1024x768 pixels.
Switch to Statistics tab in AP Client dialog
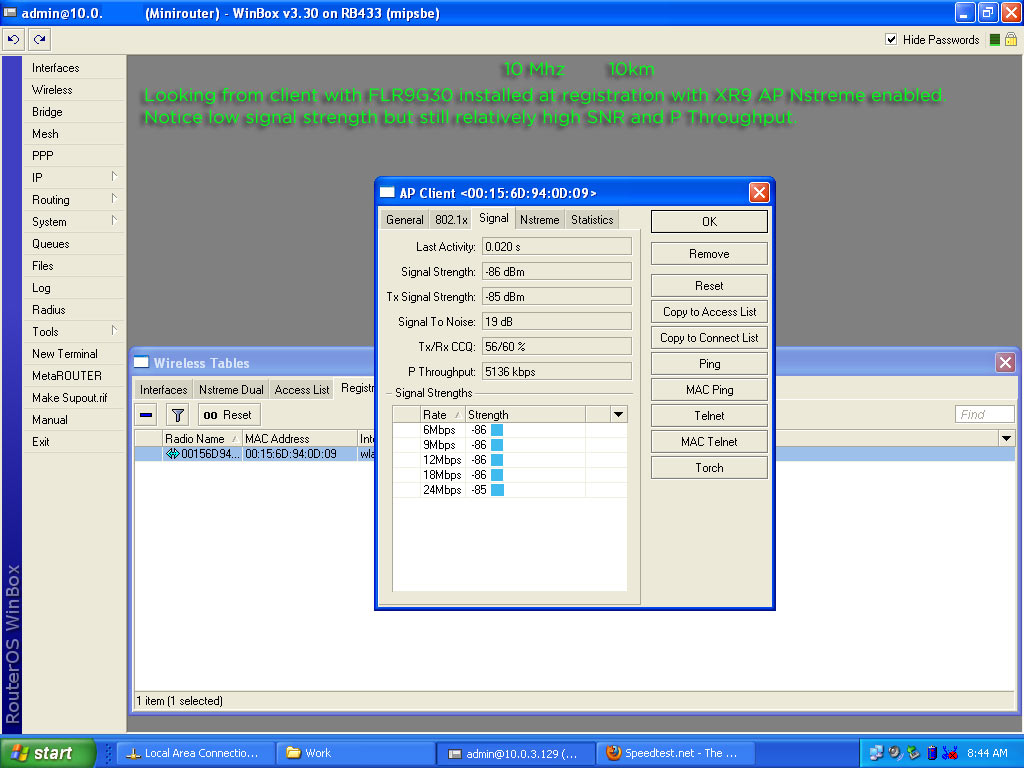point(592,220)
